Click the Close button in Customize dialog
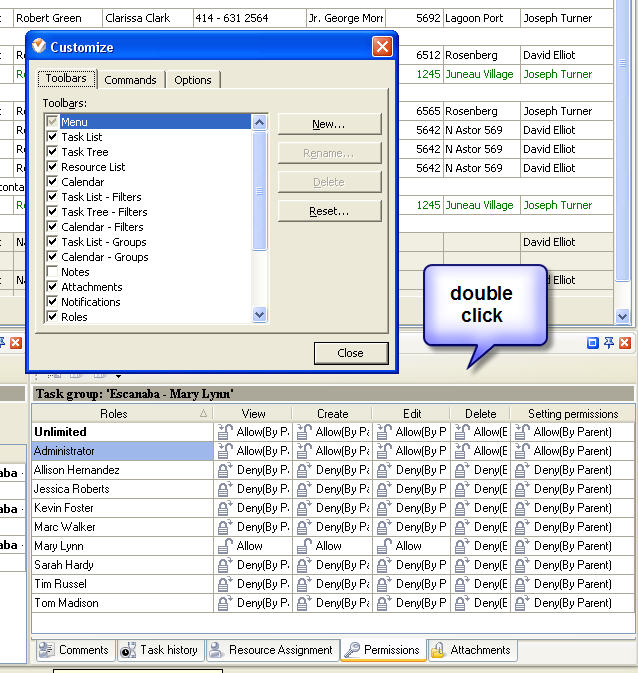The height and width of the screenshot is (673, 638). click(350, 353)
